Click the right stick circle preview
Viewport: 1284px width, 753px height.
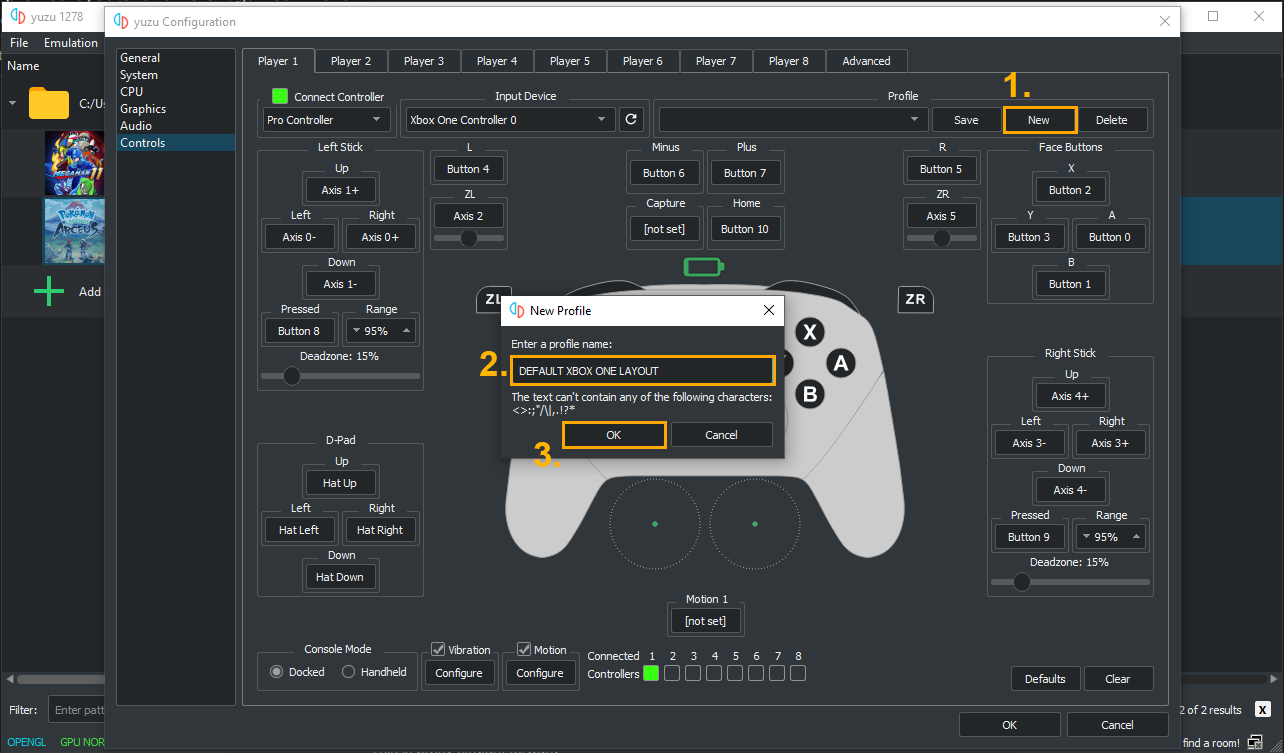click(755, 523)
